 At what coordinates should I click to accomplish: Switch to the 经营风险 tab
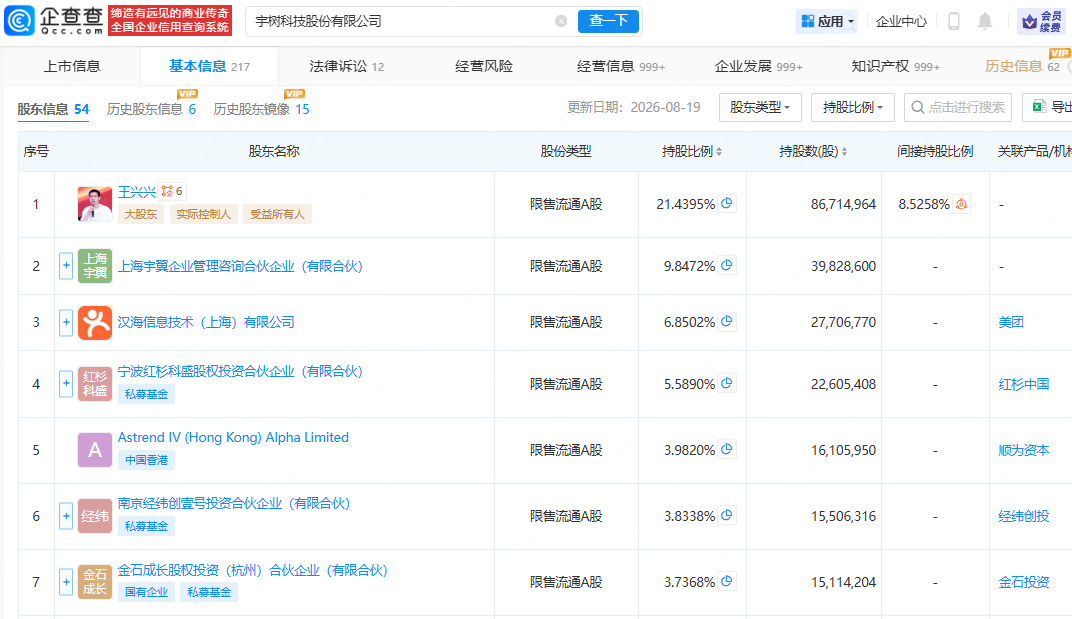484,66
